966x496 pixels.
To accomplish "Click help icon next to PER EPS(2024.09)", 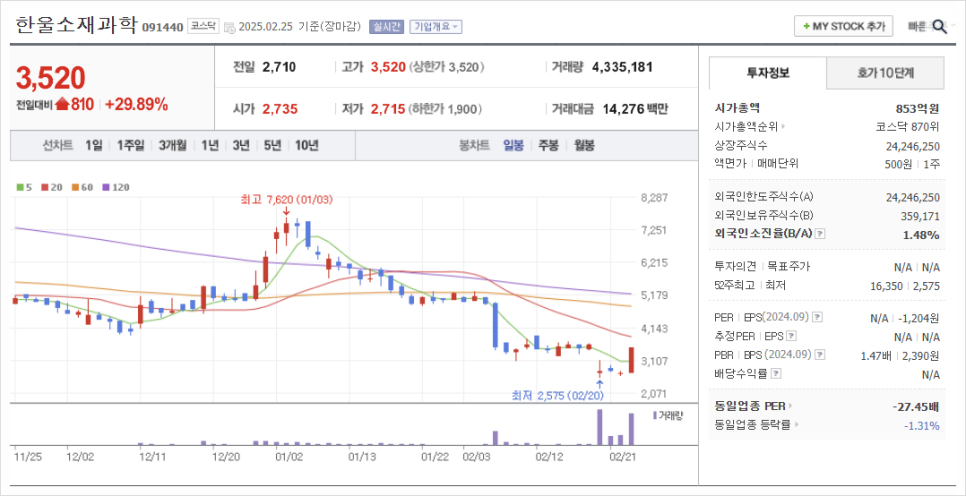I will pos(817,317).
